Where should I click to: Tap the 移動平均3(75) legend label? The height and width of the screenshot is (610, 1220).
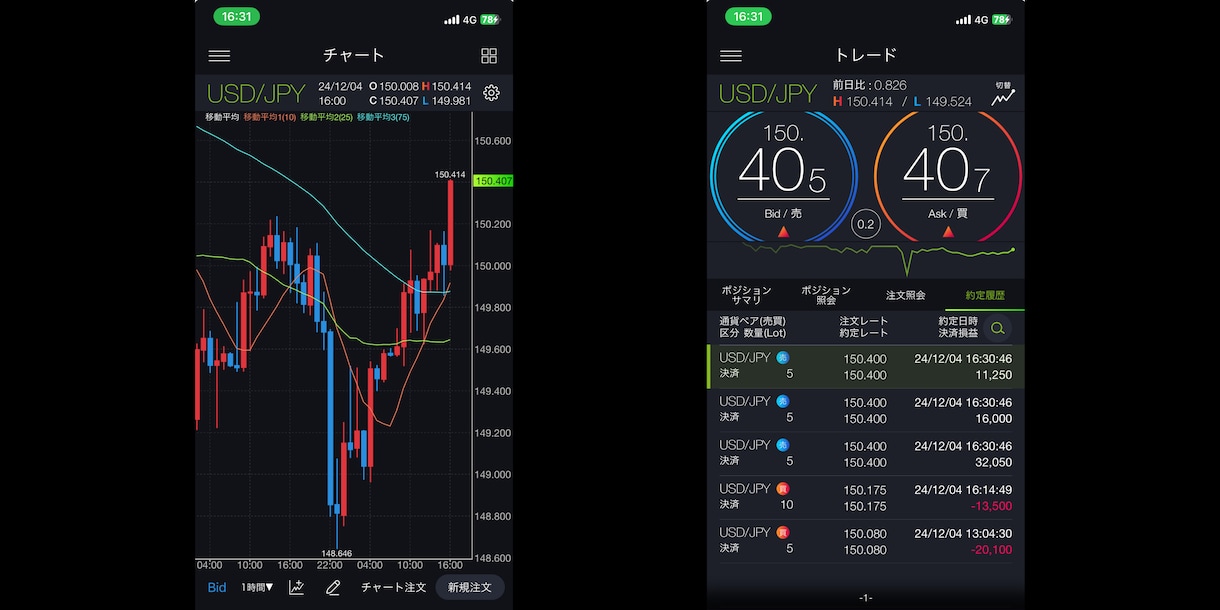[x=383, y=118]
